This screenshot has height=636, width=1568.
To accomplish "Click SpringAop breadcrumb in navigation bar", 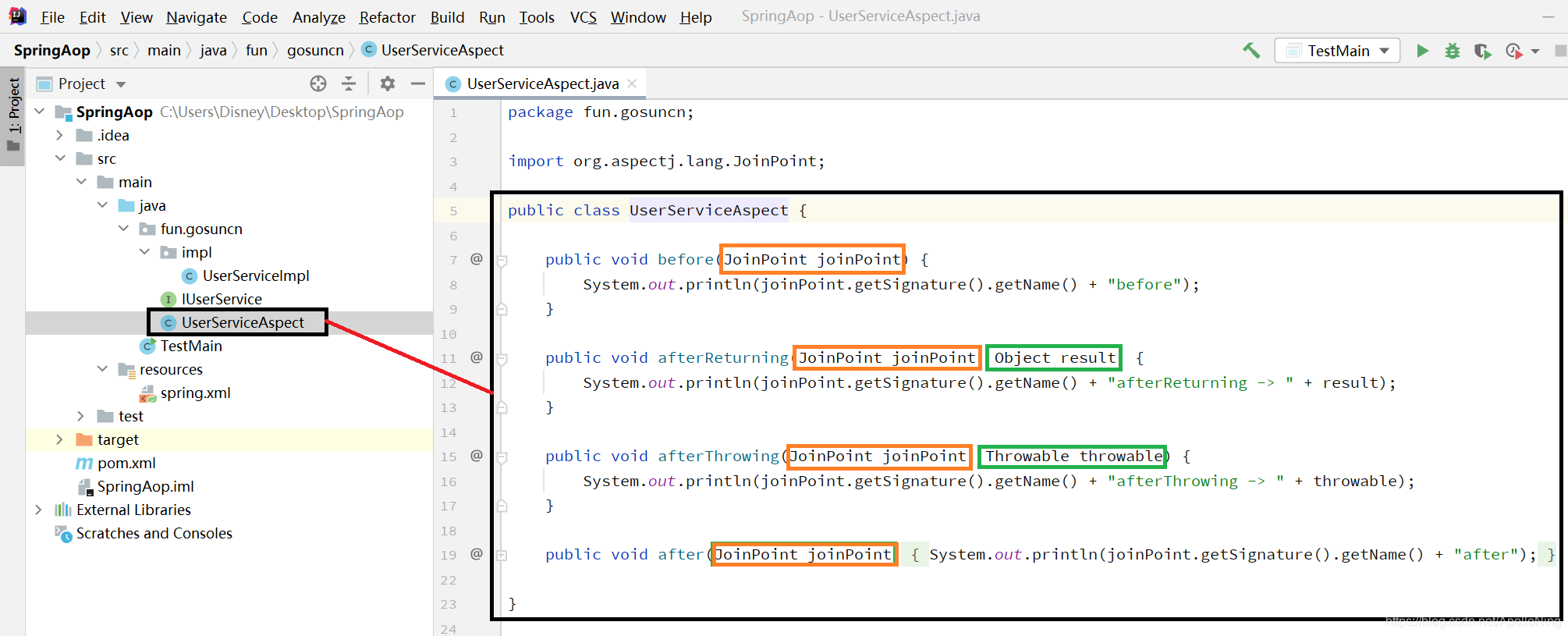I will pos(52,51).
